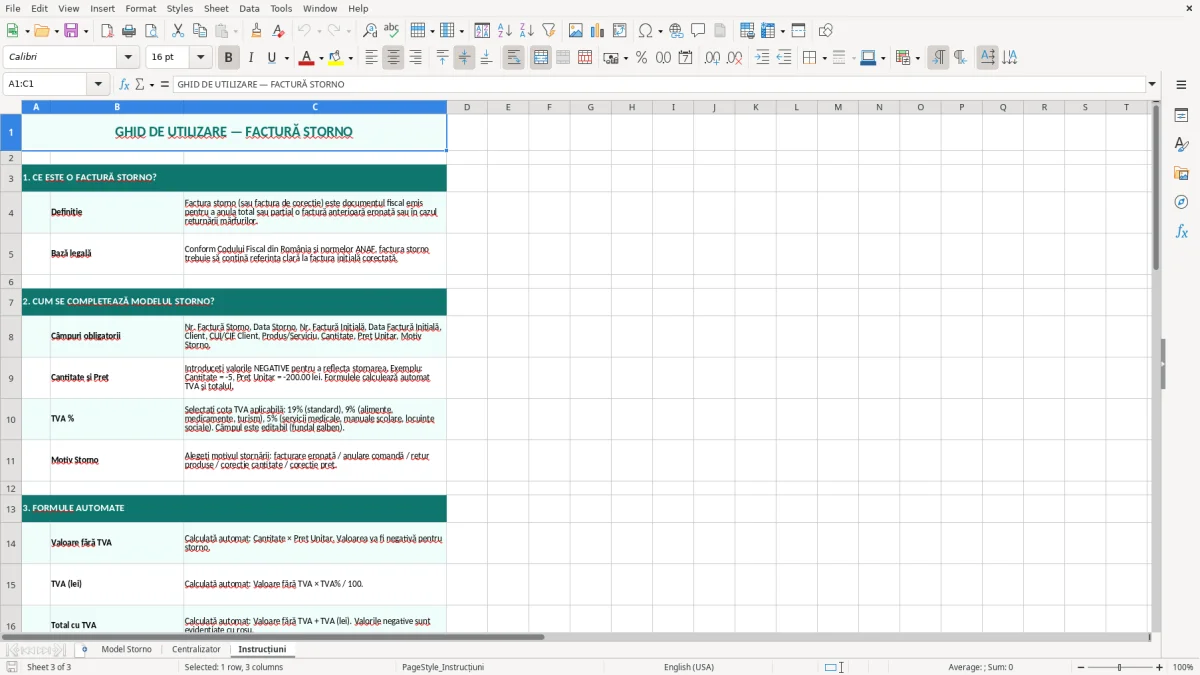This screenshot has width=1200, height=675.
Task: Toggle the AutoFilter funnel icon
Action: coord(549,31)
